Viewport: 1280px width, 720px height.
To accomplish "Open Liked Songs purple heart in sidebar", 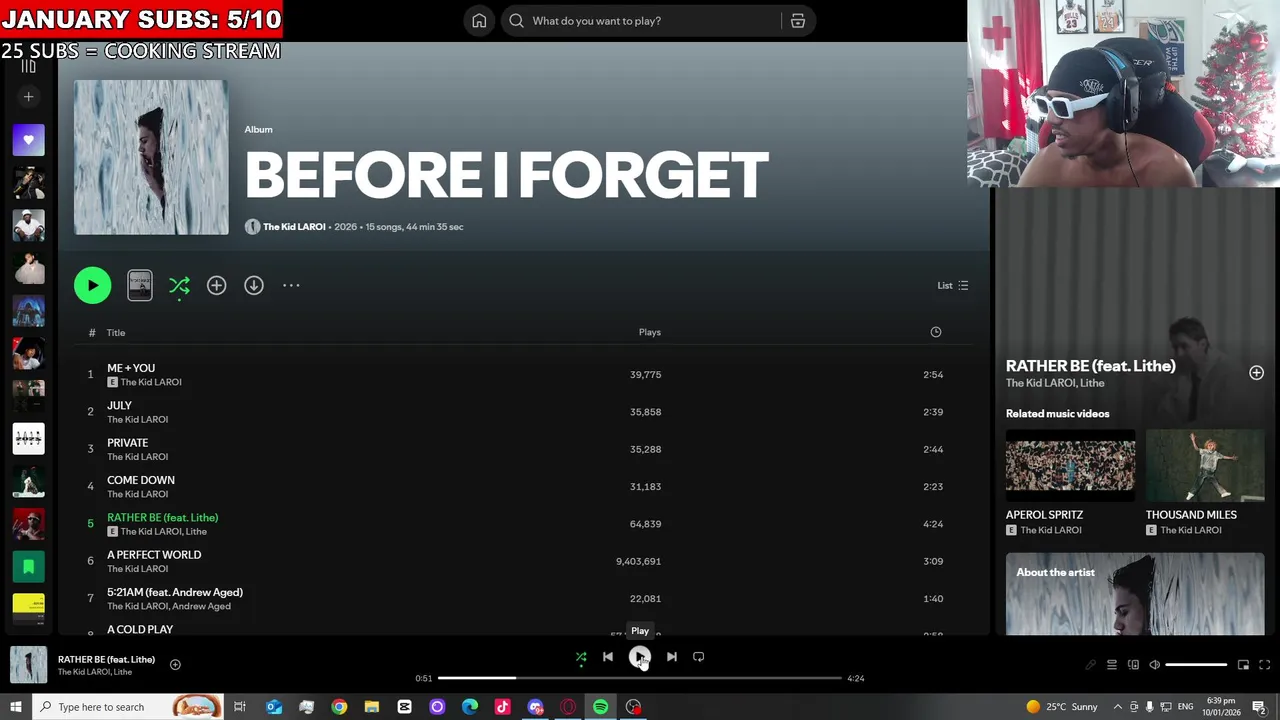I will tap(28, 140).
